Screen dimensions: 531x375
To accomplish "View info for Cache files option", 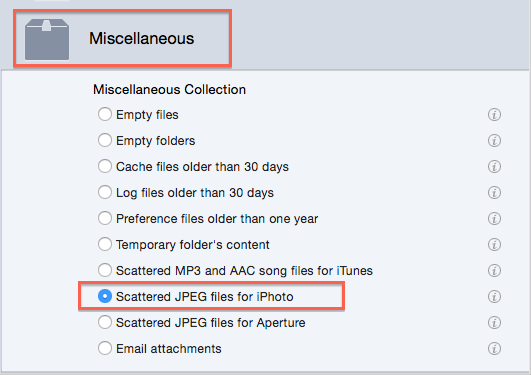I will 494,167.
